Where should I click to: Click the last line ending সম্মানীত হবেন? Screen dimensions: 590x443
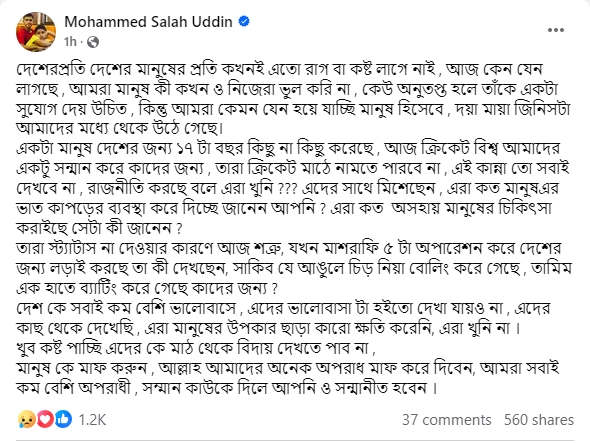pyautogui.click(x=227, y=388)
